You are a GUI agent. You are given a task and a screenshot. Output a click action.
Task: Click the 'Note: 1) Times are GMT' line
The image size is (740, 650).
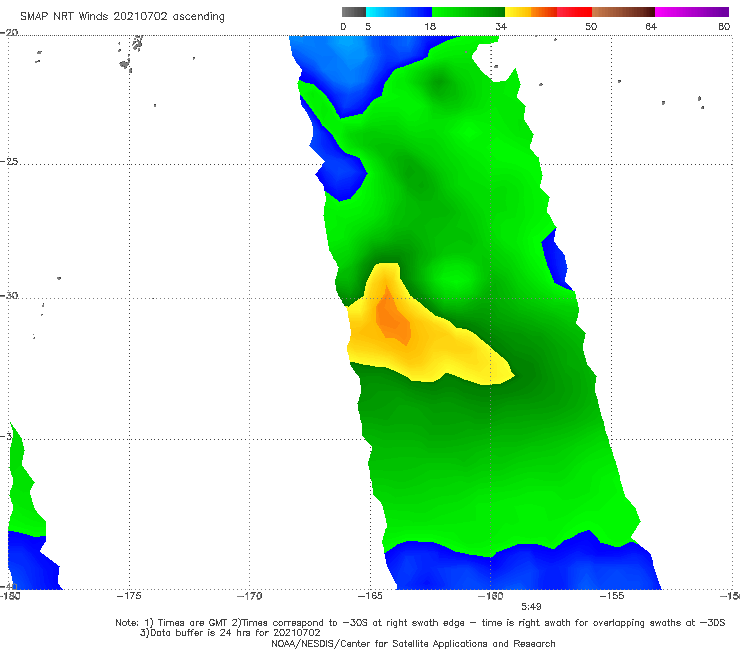coord(420,623)
